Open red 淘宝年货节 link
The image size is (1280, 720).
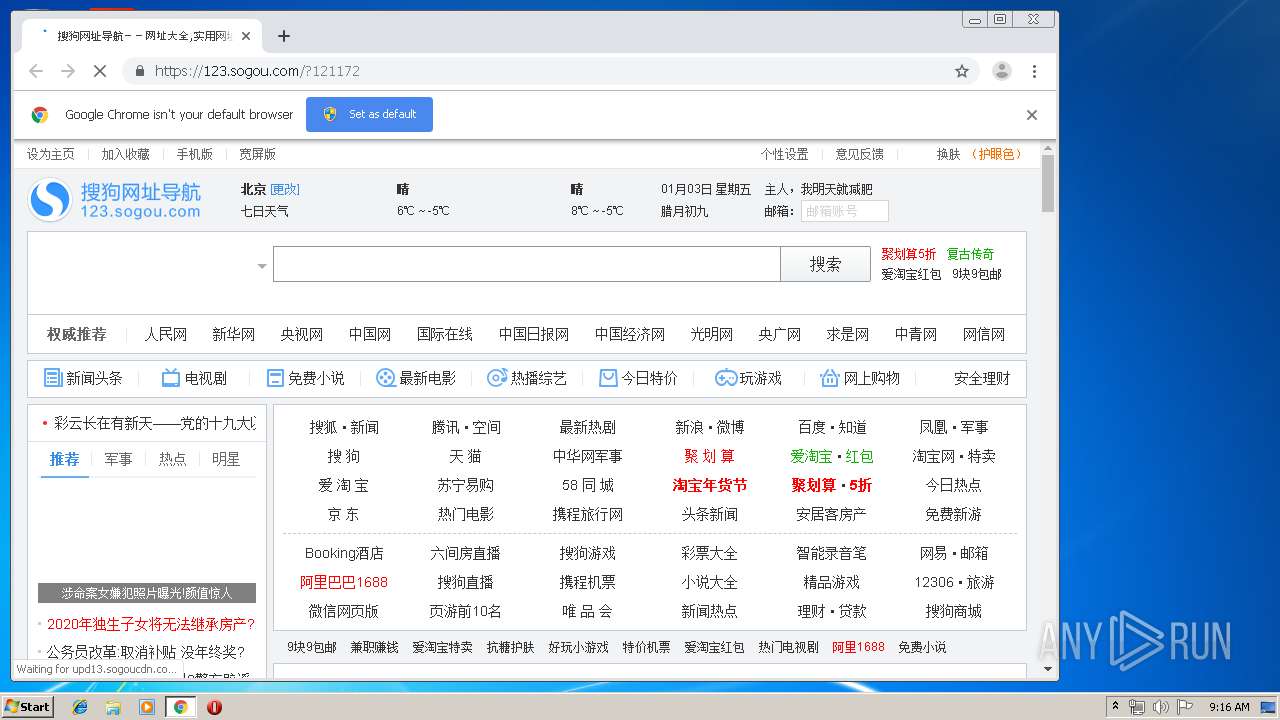click(x=710, y=485)
